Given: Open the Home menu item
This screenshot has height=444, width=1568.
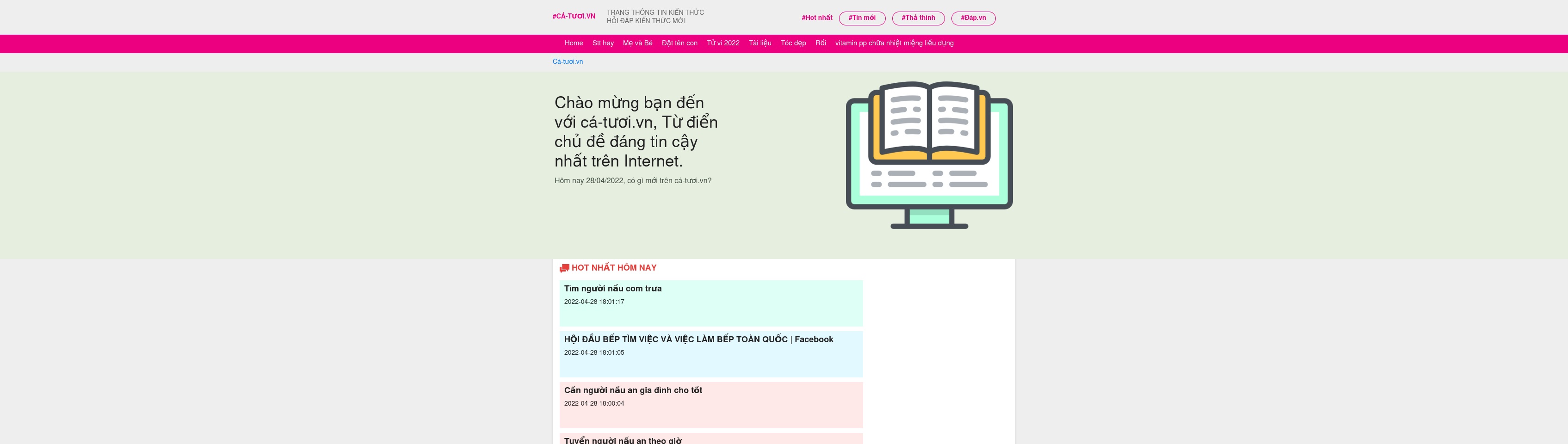Looking at the screenshot, I should [574, 43].
